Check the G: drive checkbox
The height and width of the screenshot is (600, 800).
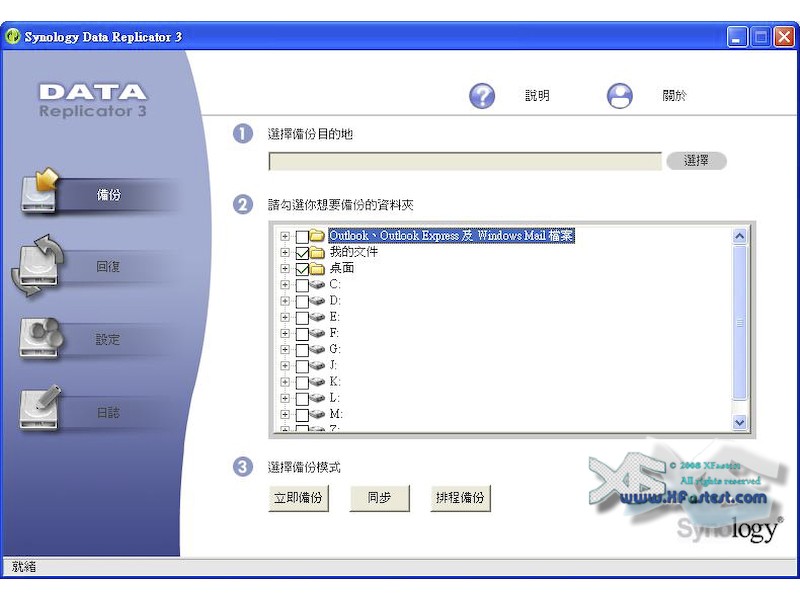pos(302,350)
